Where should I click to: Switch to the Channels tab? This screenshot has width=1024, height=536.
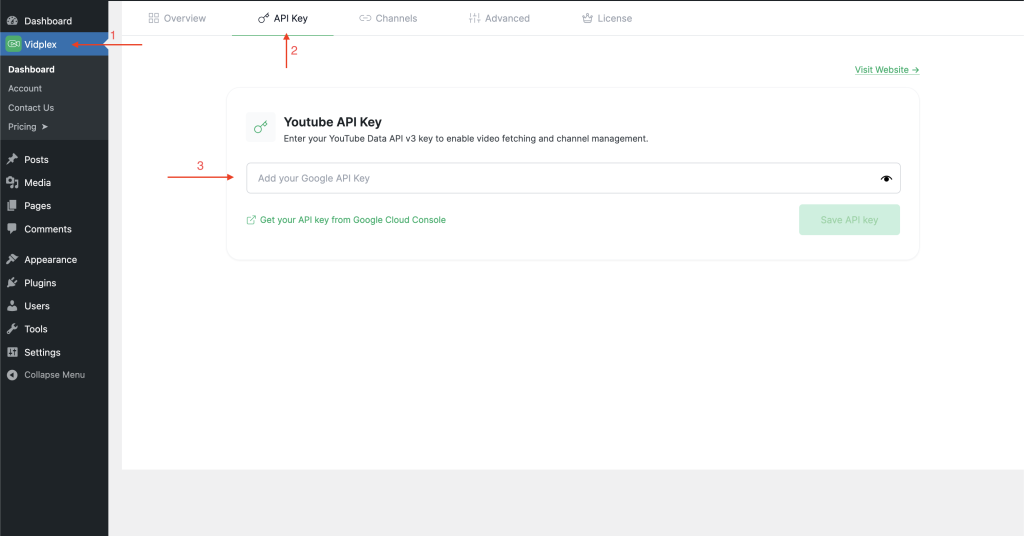coord(388,18)
